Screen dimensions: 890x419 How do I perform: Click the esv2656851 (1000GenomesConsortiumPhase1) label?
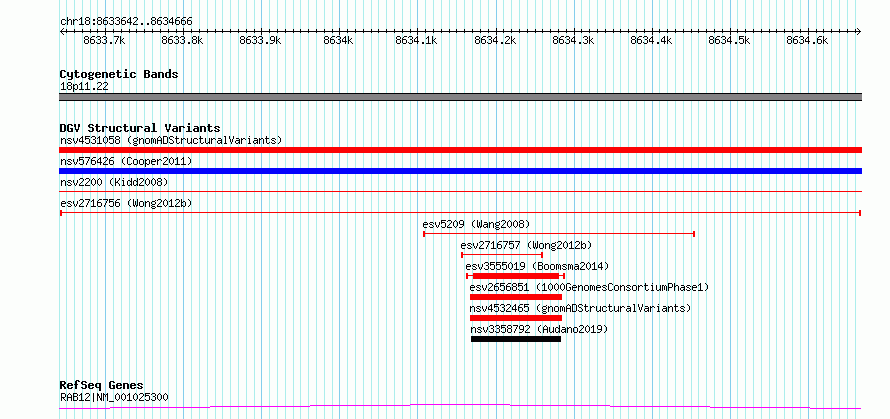pyautogui.click(x=589, y=287)
